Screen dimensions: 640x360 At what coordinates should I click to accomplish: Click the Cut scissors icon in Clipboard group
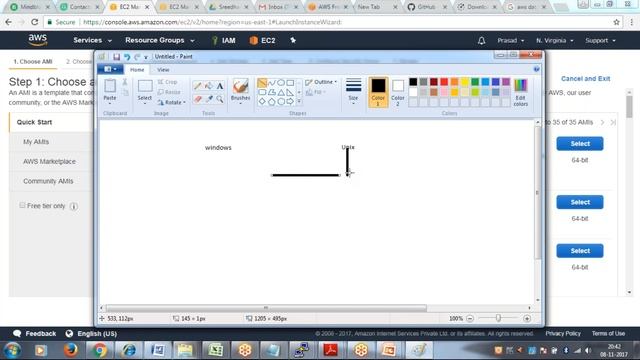click(x=125, y=82)
